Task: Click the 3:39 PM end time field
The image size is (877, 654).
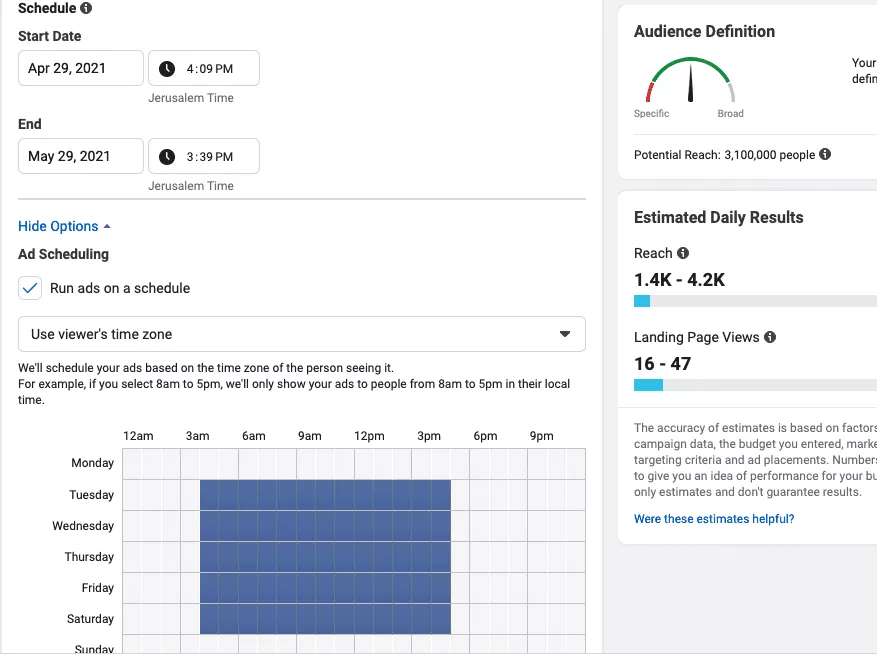Action: [204, 156]
